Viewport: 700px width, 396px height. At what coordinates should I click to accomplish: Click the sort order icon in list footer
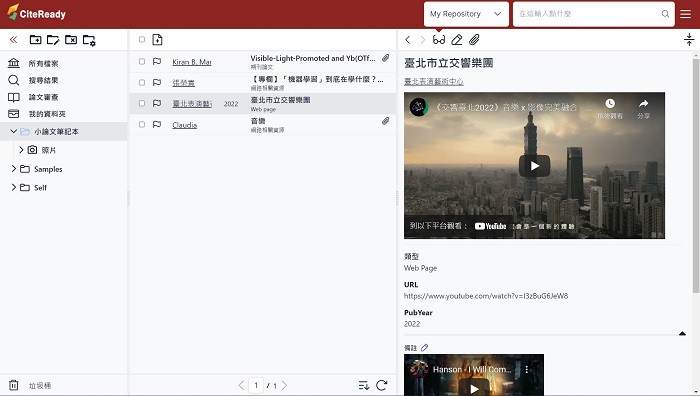coord(364,385)
